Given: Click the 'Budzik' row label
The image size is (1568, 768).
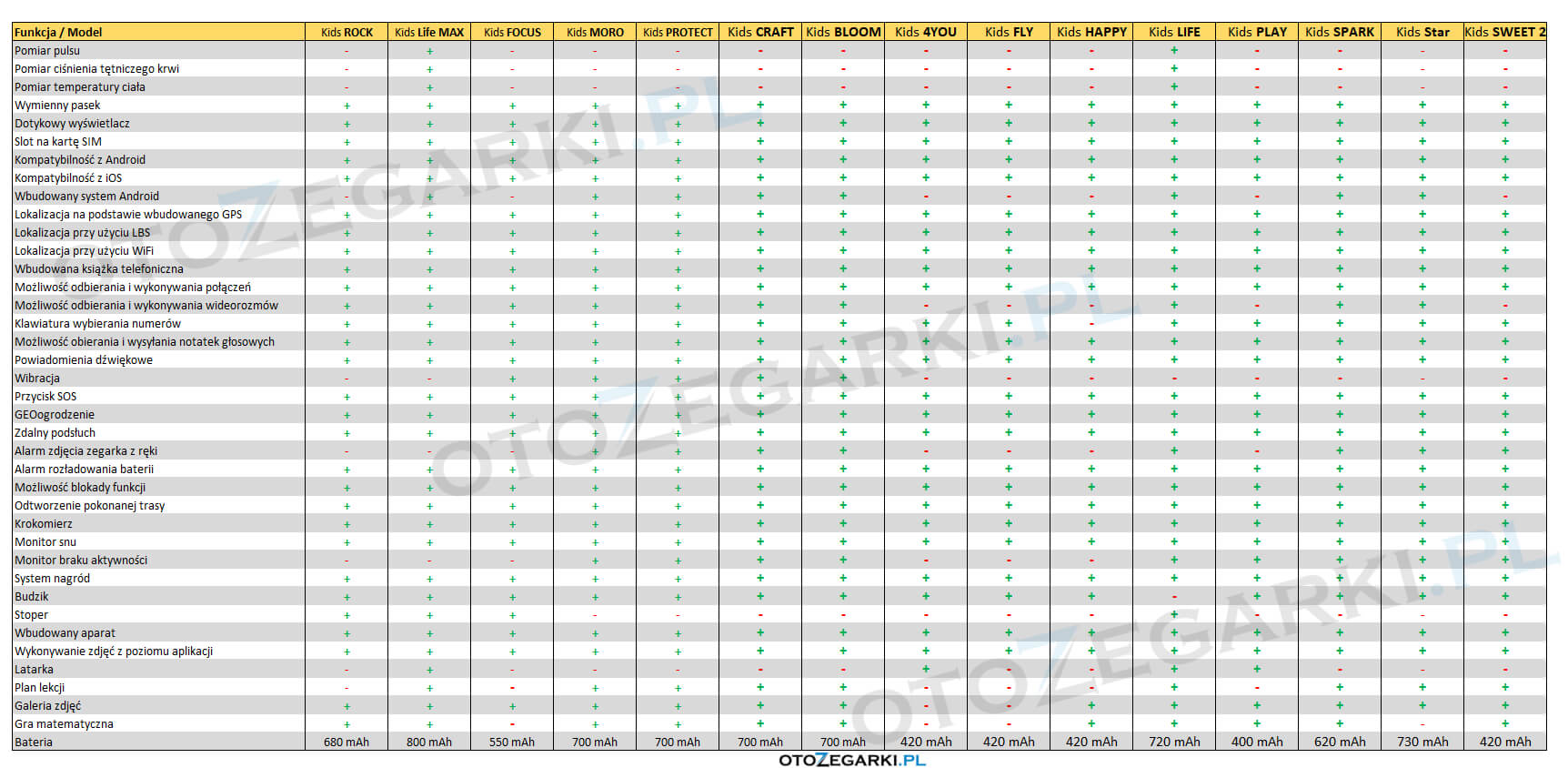Looking at the screenshot, I should (32, 597).
